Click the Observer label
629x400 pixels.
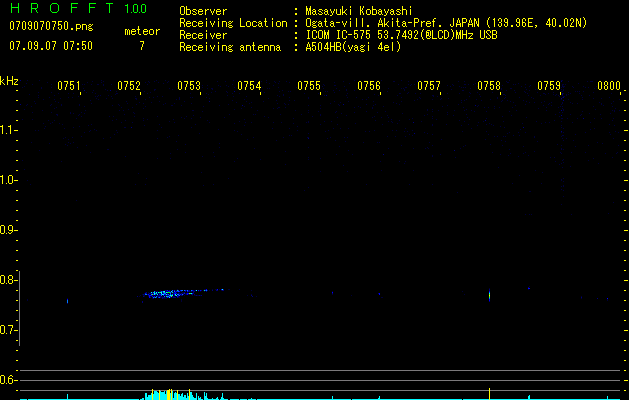203,11
